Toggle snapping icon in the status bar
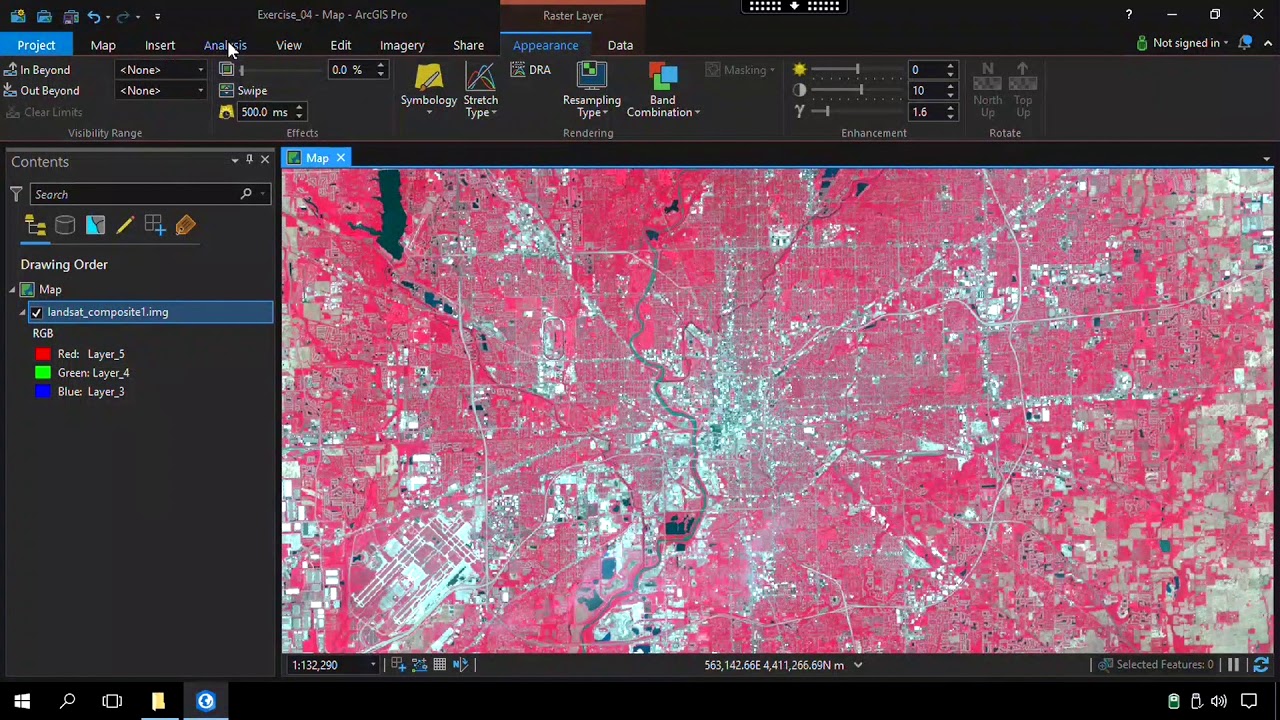The height and width of the screenshot is (720, 1280). coord(398,665)
